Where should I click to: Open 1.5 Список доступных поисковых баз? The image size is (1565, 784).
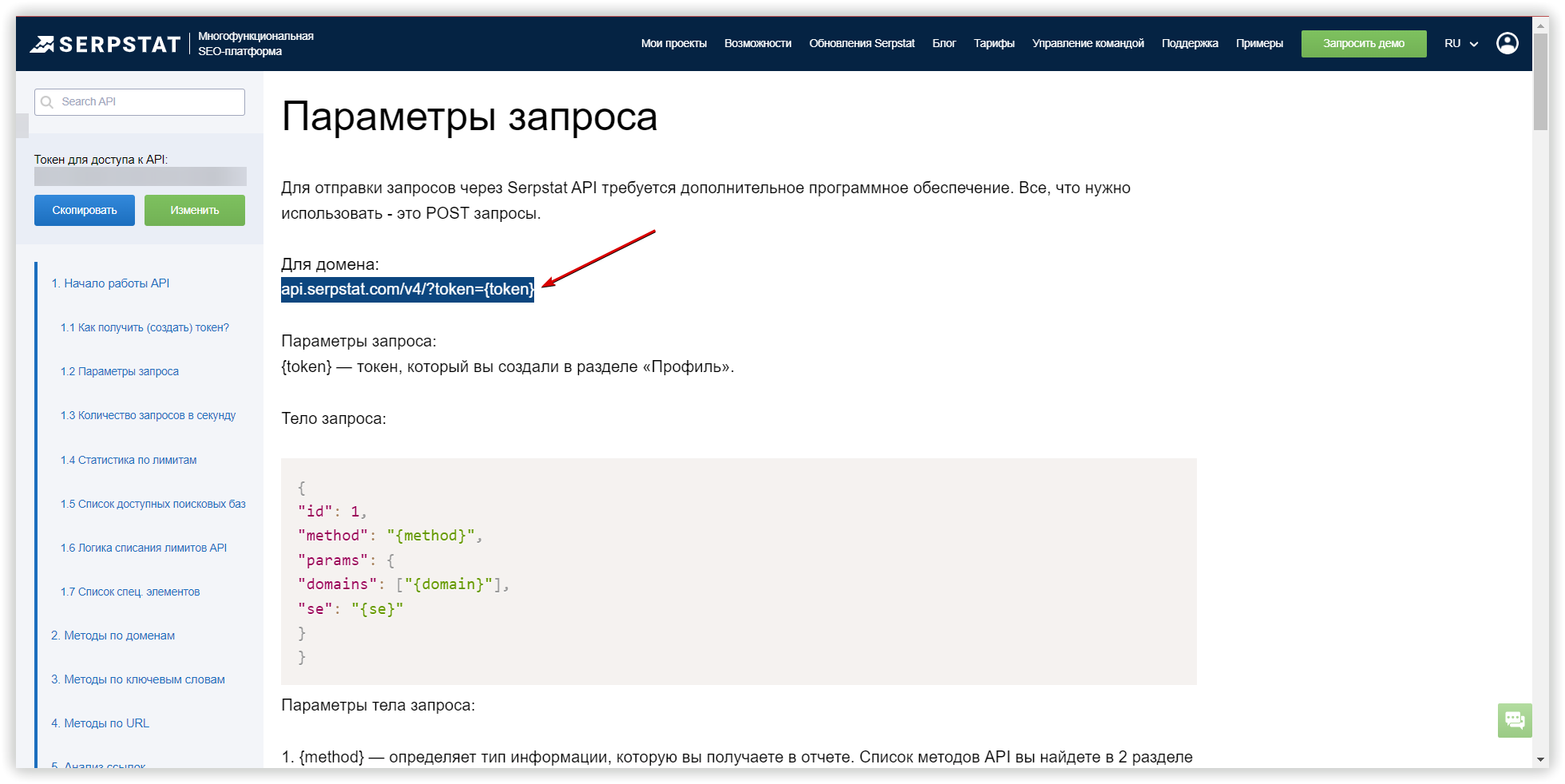click(x=153, y=504)
